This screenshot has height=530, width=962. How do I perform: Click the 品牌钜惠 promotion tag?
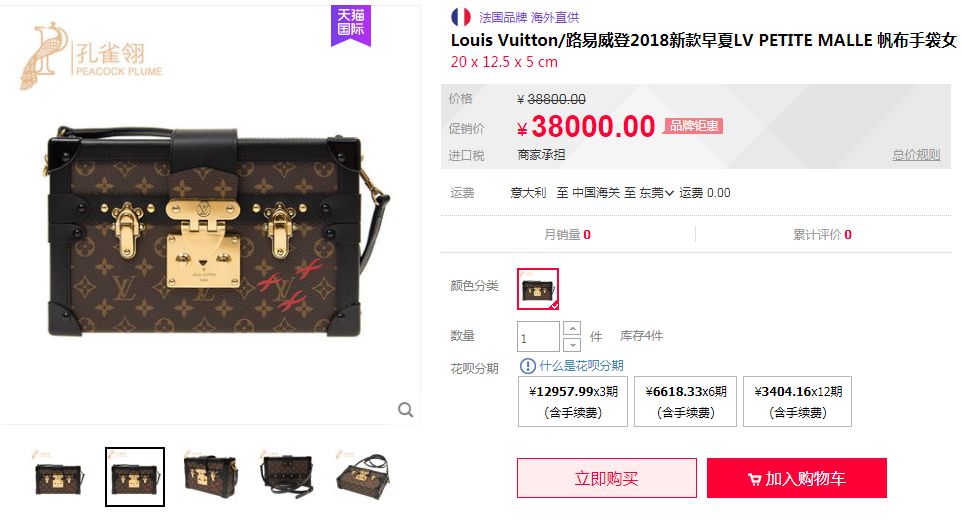(693, 126)
